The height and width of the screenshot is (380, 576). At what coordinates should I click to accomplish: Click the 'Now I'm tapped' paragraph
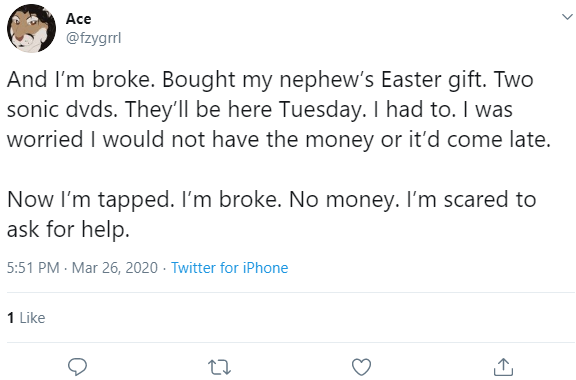tap(271, 214)
